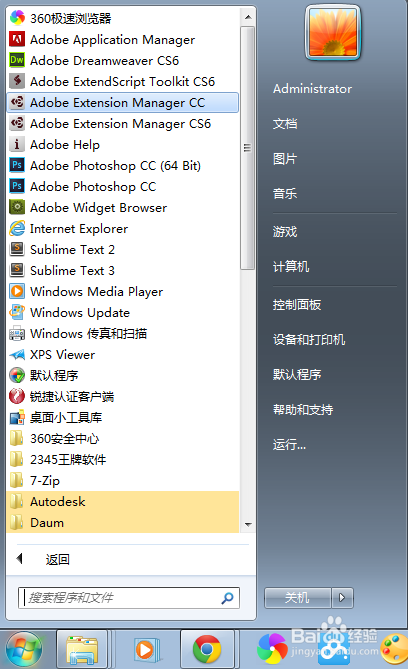Viewport: 408px width, 669px height.
Task: Open Adobe Dreamweaver CS6 icon
Action: coord(17,60)
